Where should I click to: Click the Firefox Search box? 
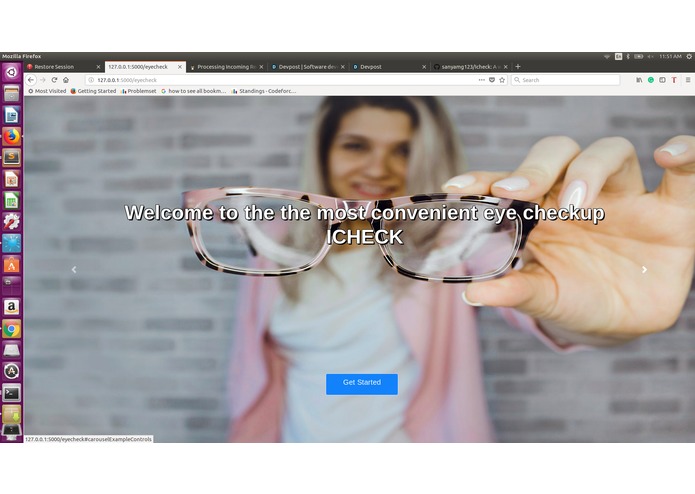pyautogui.click(x=566, y=80)
